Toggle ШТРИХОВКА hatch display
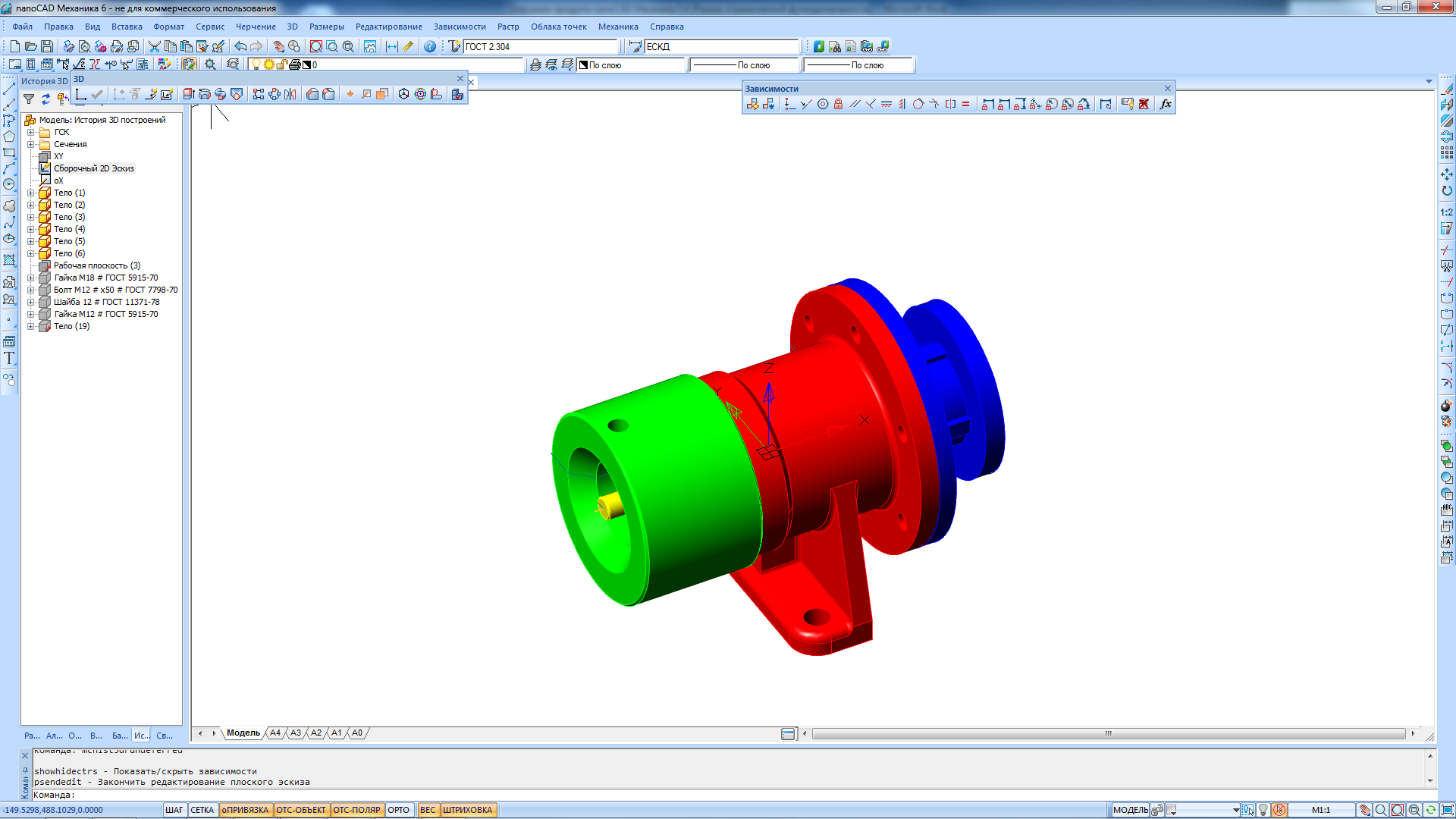This screenshot has width=1456, height=819. point(467,810)
